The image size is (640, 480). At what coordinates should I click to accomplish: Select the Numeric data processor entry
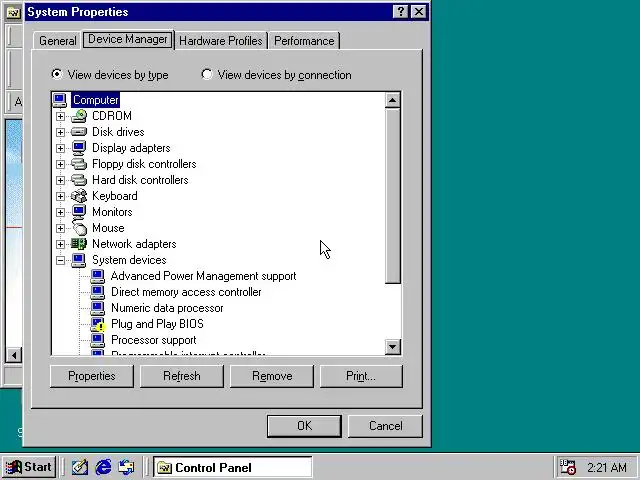(x=167, y=308)
